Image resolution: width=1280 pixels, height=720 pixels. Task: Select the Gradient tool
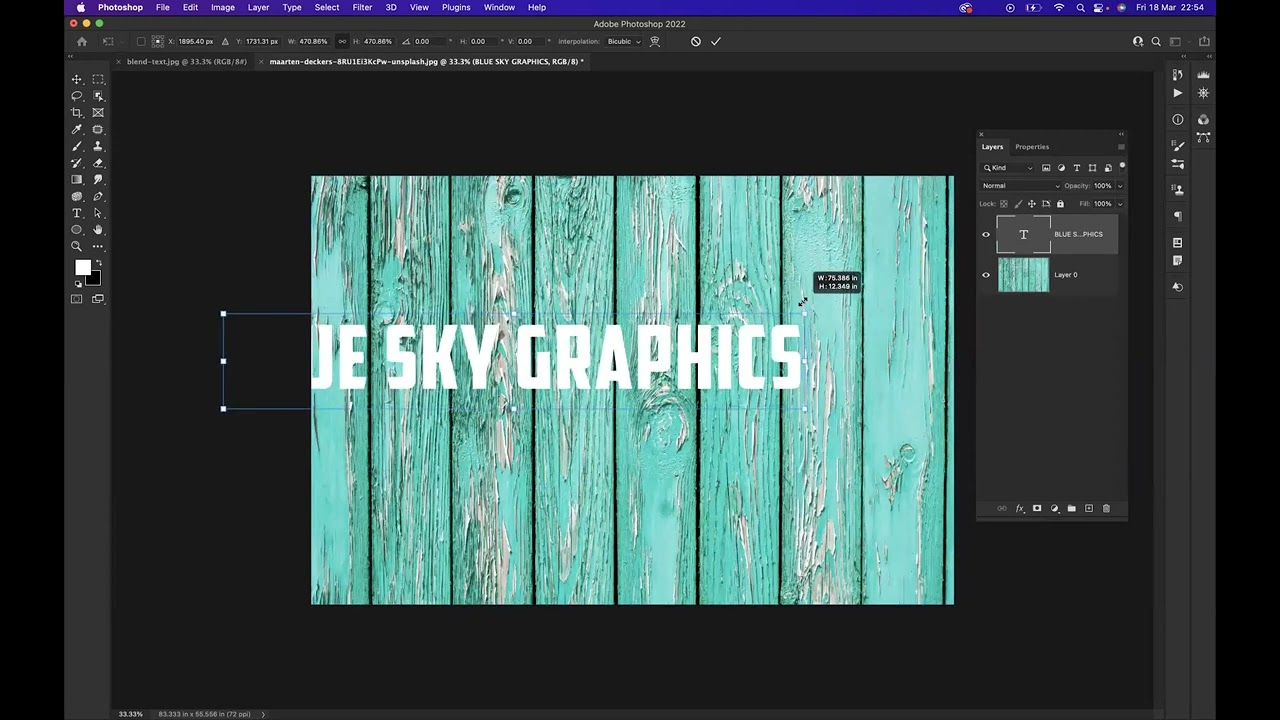pyautogui.click(x=77, y=180)
